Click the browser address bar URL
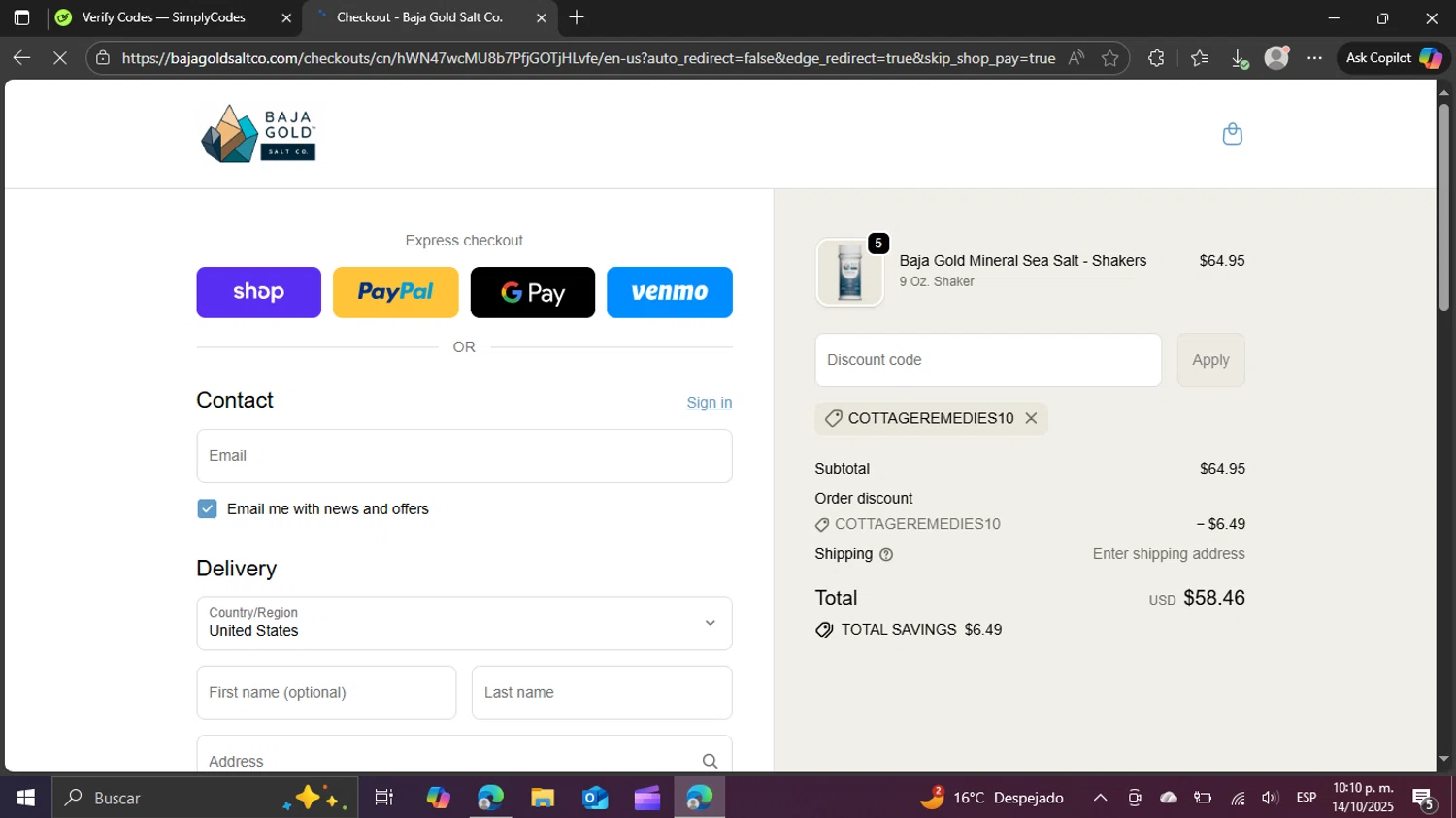 tap(588, 58)
